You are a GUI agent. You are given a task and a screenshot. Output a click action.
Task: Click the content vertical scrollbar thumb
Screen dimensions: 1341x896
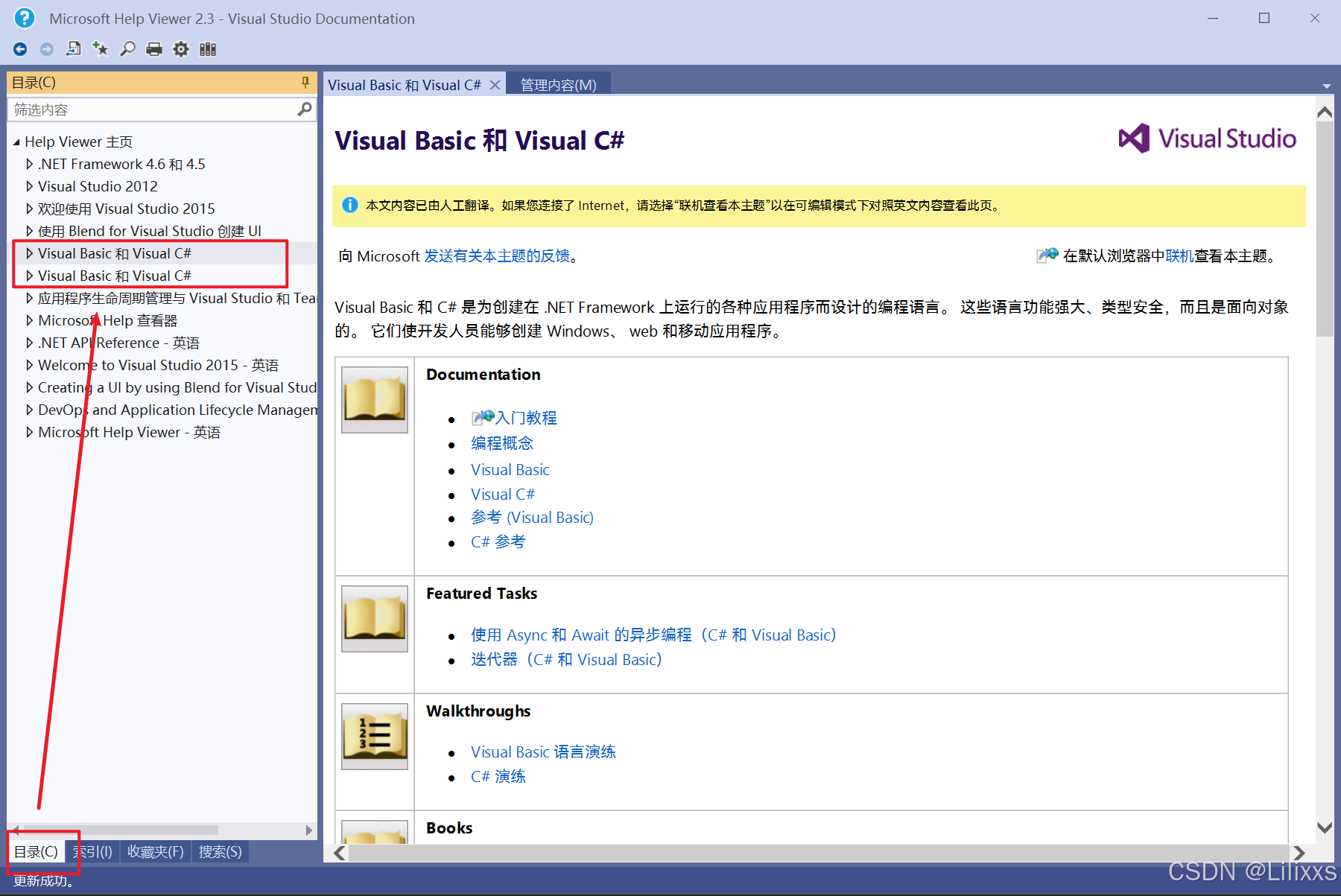(x=1325, y=229)
